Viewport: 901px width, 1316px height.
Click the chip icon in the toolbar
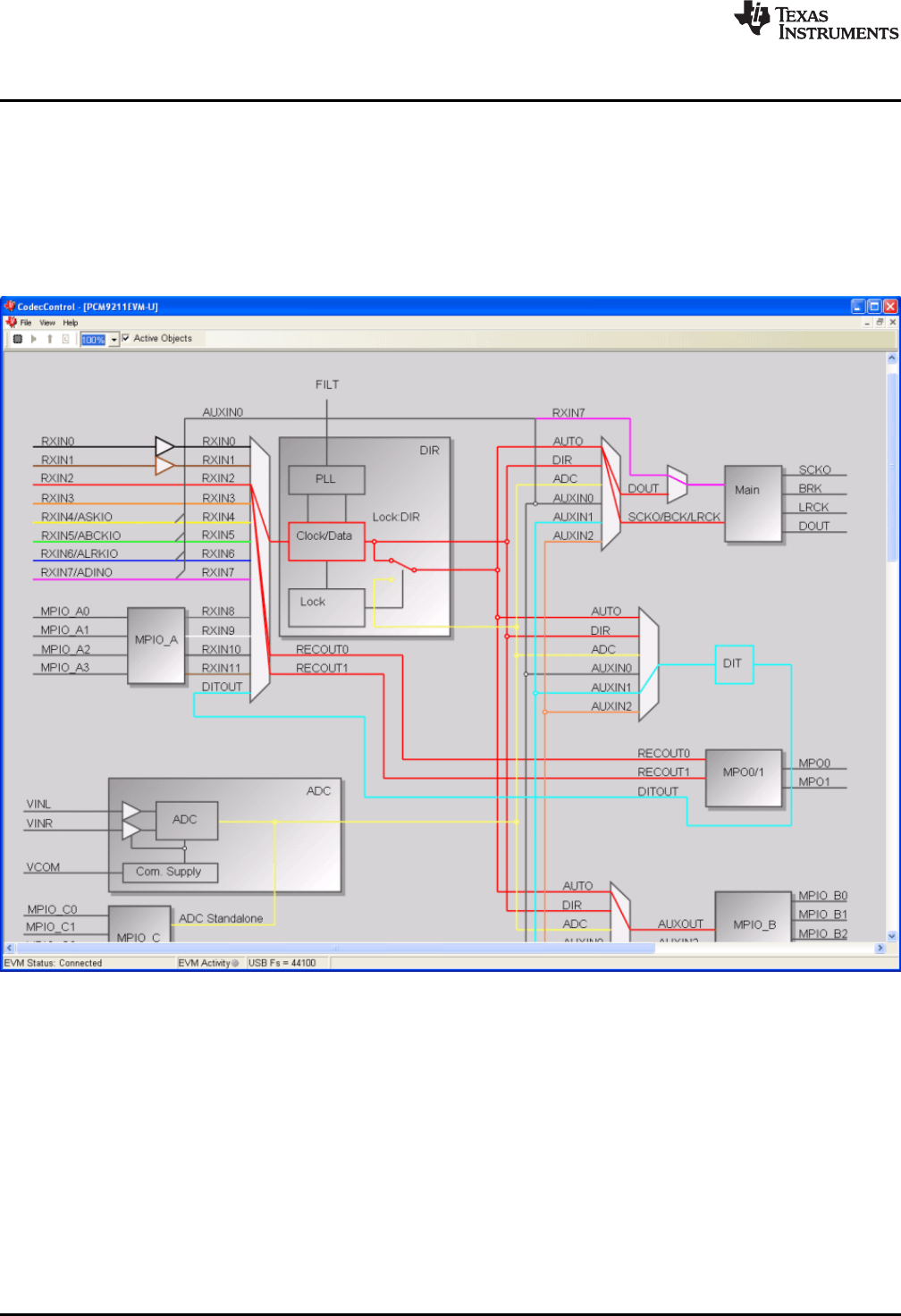point(17,339)
